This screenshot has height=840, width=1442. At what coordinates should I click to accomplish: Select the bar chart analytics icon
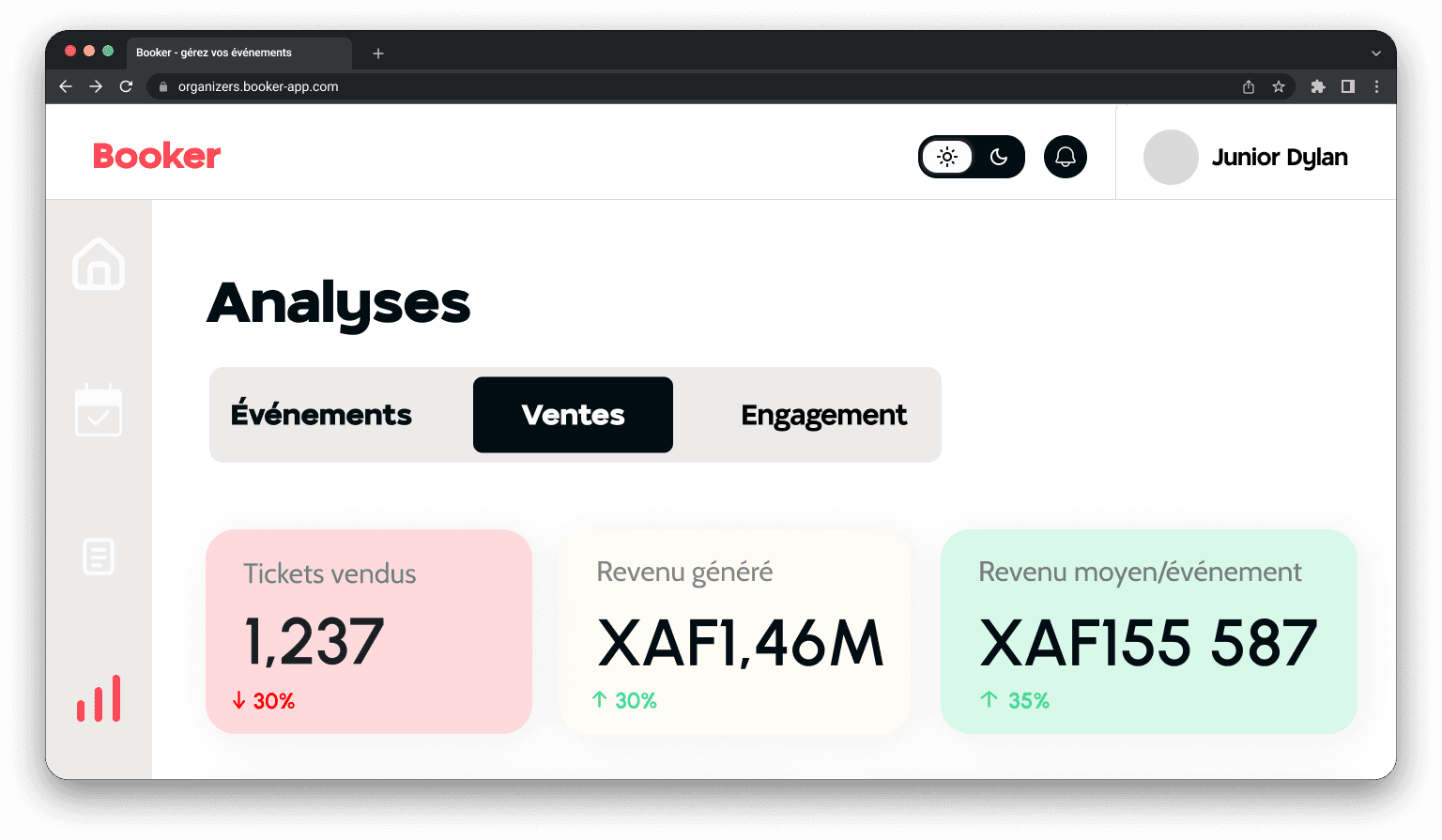pyautogui.click(x=99, y=698)
